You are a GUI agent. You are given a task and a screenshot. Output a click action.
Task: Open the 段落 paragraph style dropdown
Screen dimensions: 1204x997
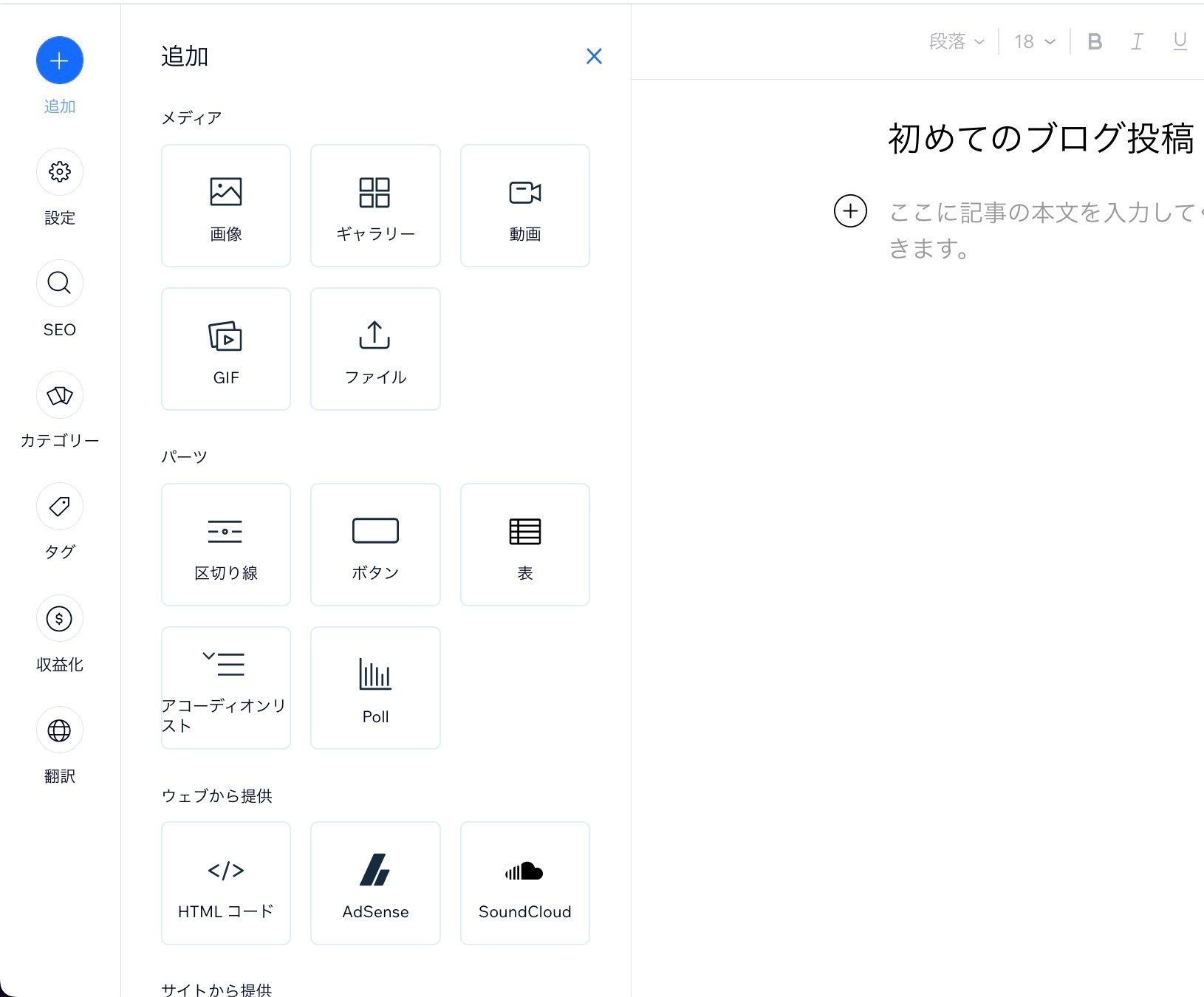click(x=957, y=41)
